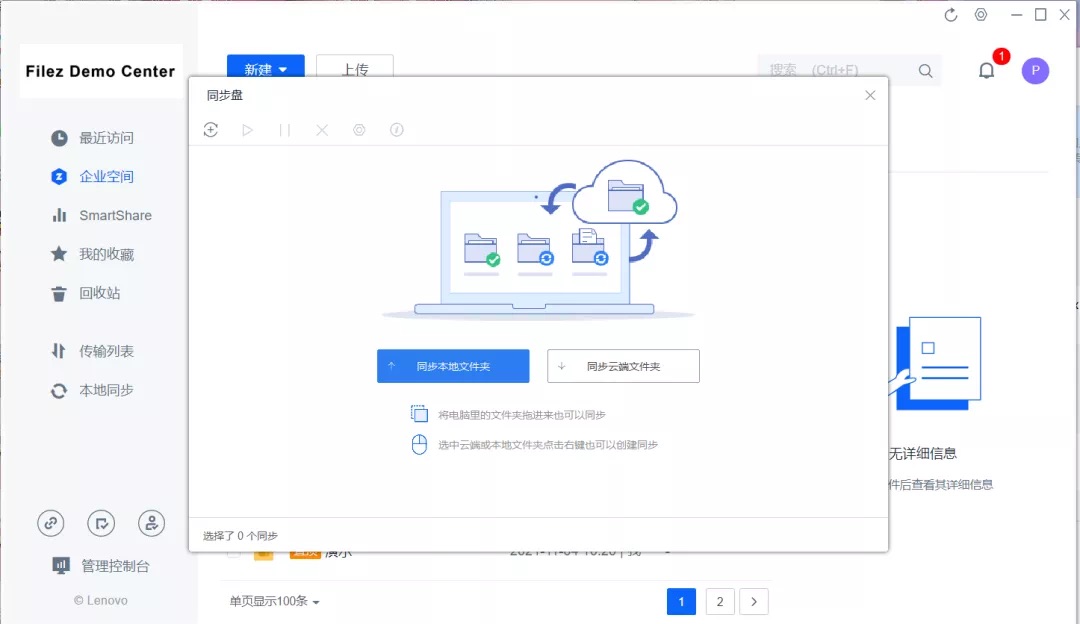Click the magnifier search icon
The height and width of the screenshot is (624, 1080).
[926, 71]
